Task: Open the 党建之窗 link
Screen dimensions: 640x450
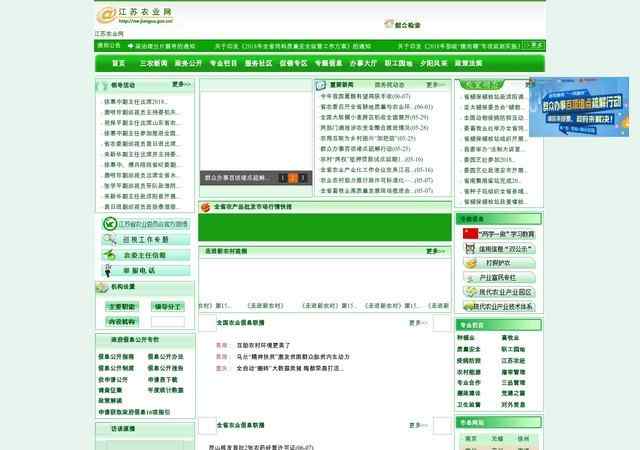Action: [513, 393]
